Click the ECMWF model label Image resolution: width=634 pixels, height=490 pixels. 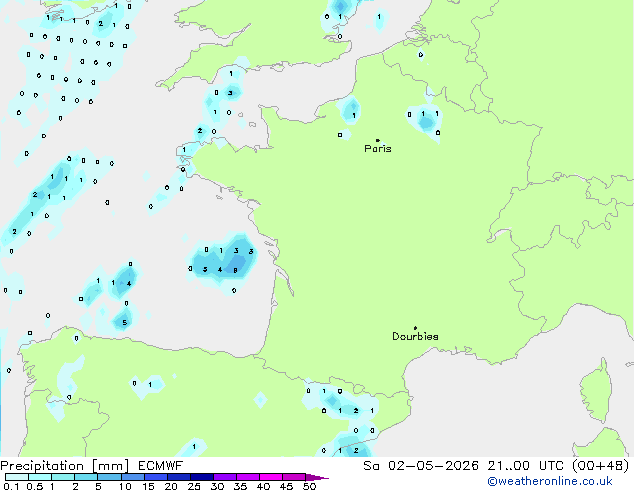(161, 466)
